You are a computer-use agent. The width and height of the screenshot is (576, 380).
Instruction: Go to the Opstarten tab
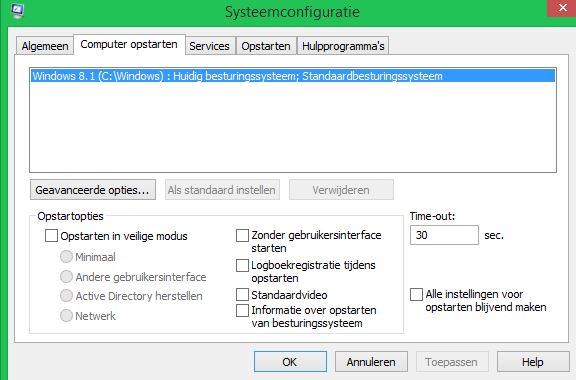point(266,46)
